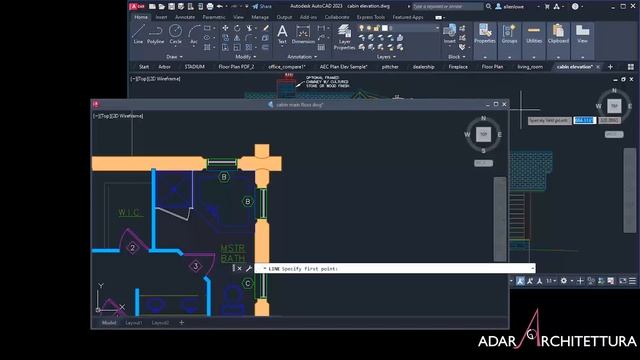Open the Utilities panel button
Image resolution: width=640 pixels, height=360 pixels.
click(x=534, y=41)
